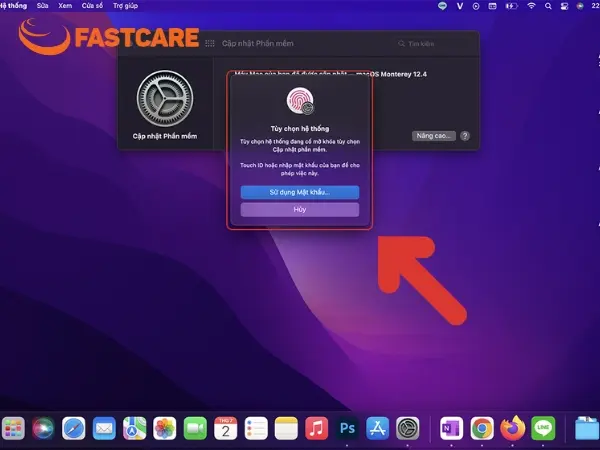
Task: Open Notes from the Dock
Action: (x=286, y=428)
